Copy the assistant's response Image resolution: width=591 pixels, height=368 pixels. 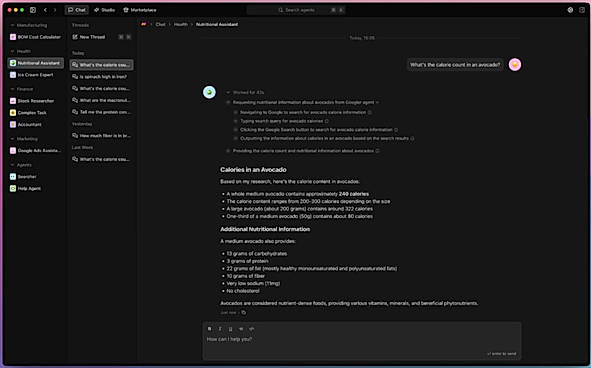click(x=243, y=313)
